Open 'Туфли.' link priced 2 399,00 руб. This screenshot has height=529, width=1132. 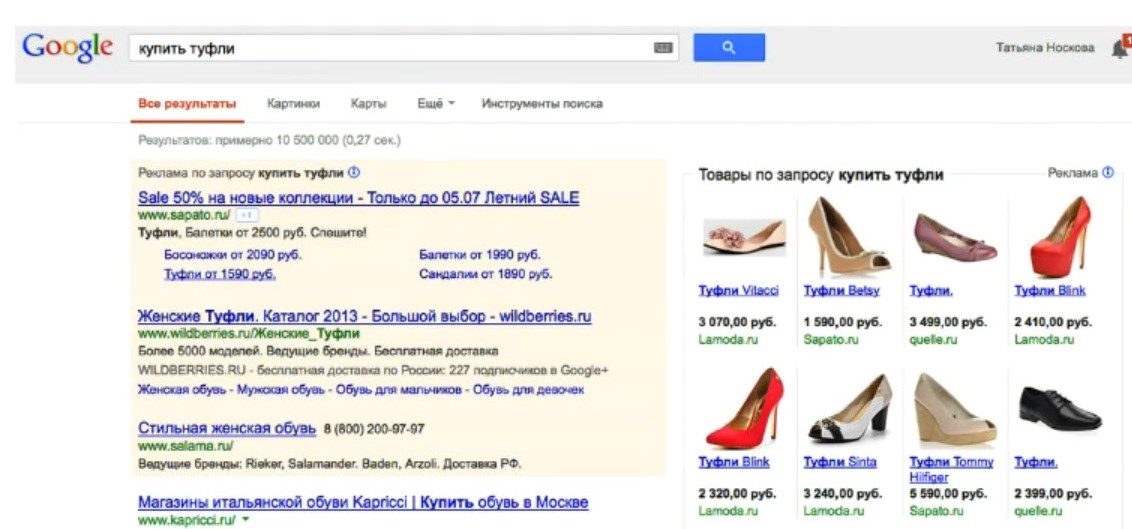coord(1036,462)
